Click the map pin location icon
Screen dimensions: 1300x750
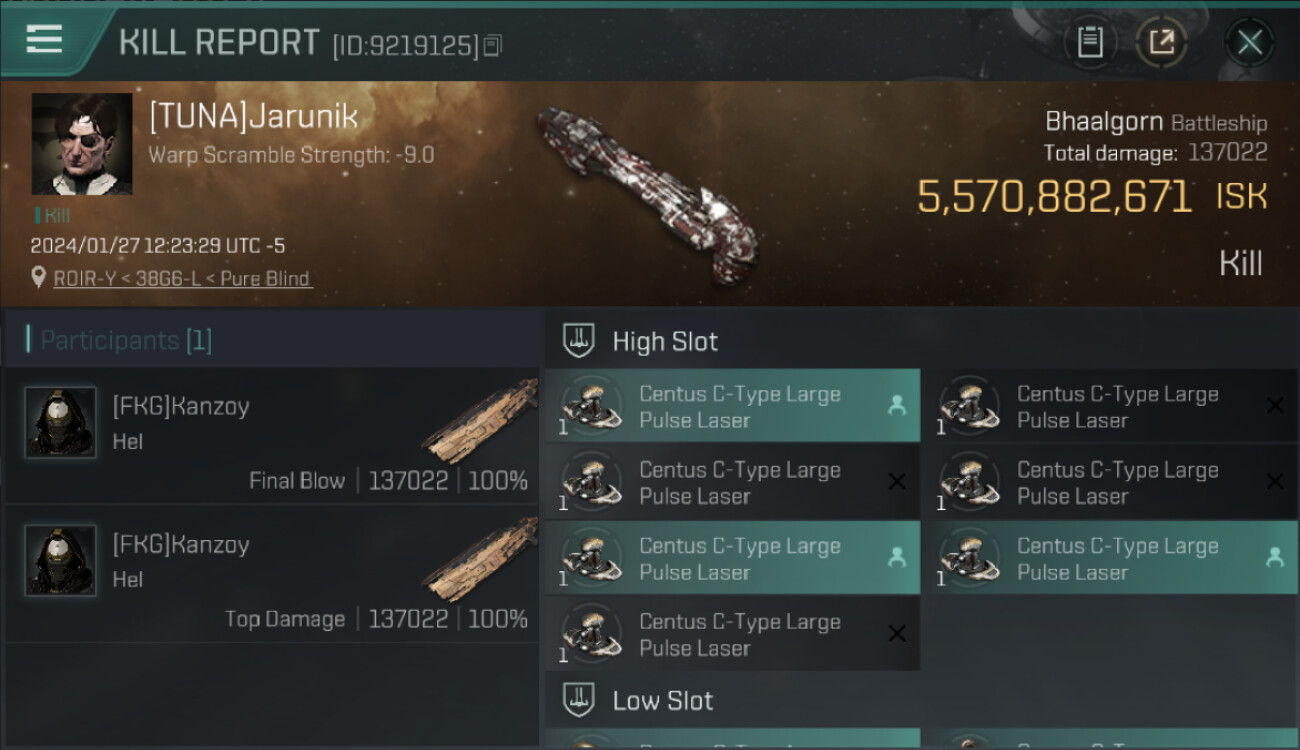point(38,279)
